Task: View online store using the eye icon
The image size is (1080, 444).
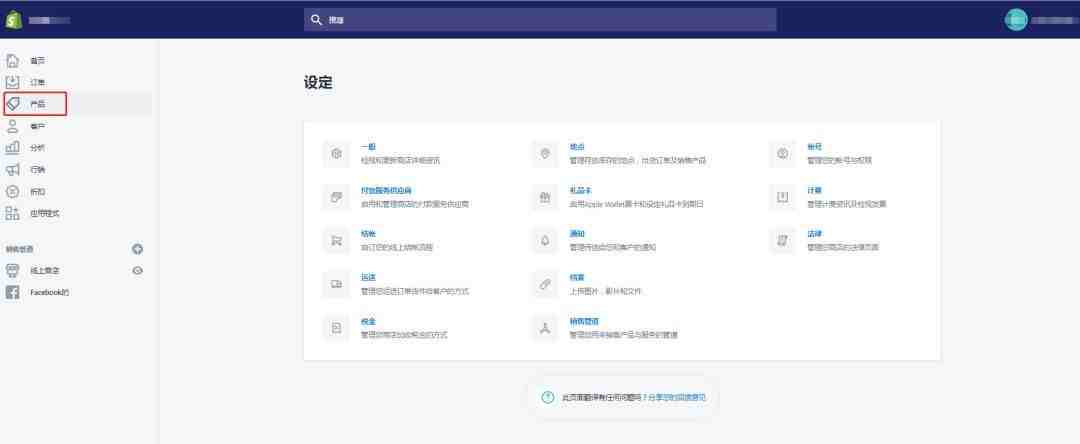Action: click(138, 271)
